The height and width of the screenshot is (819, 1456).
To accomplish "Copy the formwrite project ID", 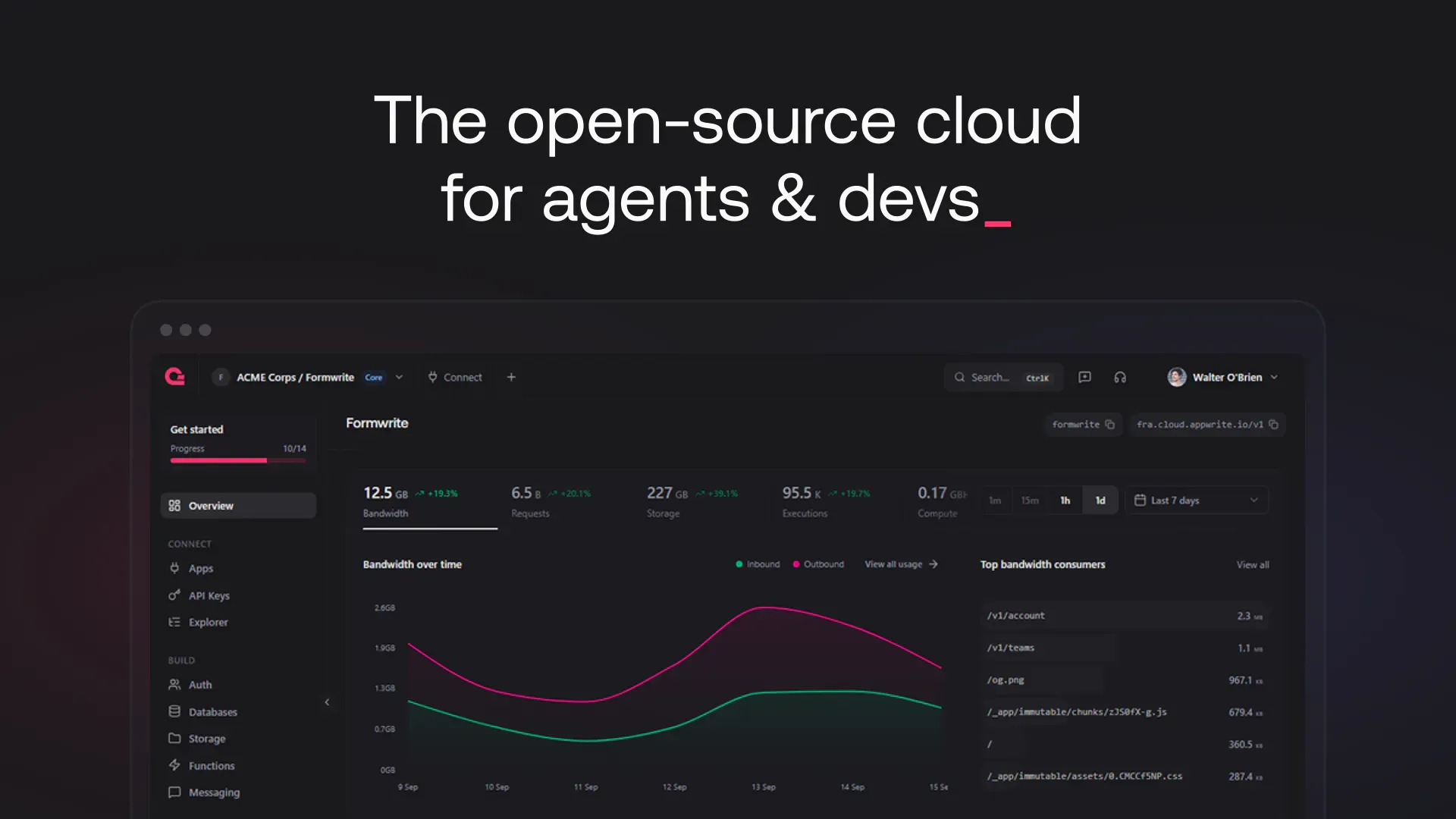I will click(x=1109, y=425).
